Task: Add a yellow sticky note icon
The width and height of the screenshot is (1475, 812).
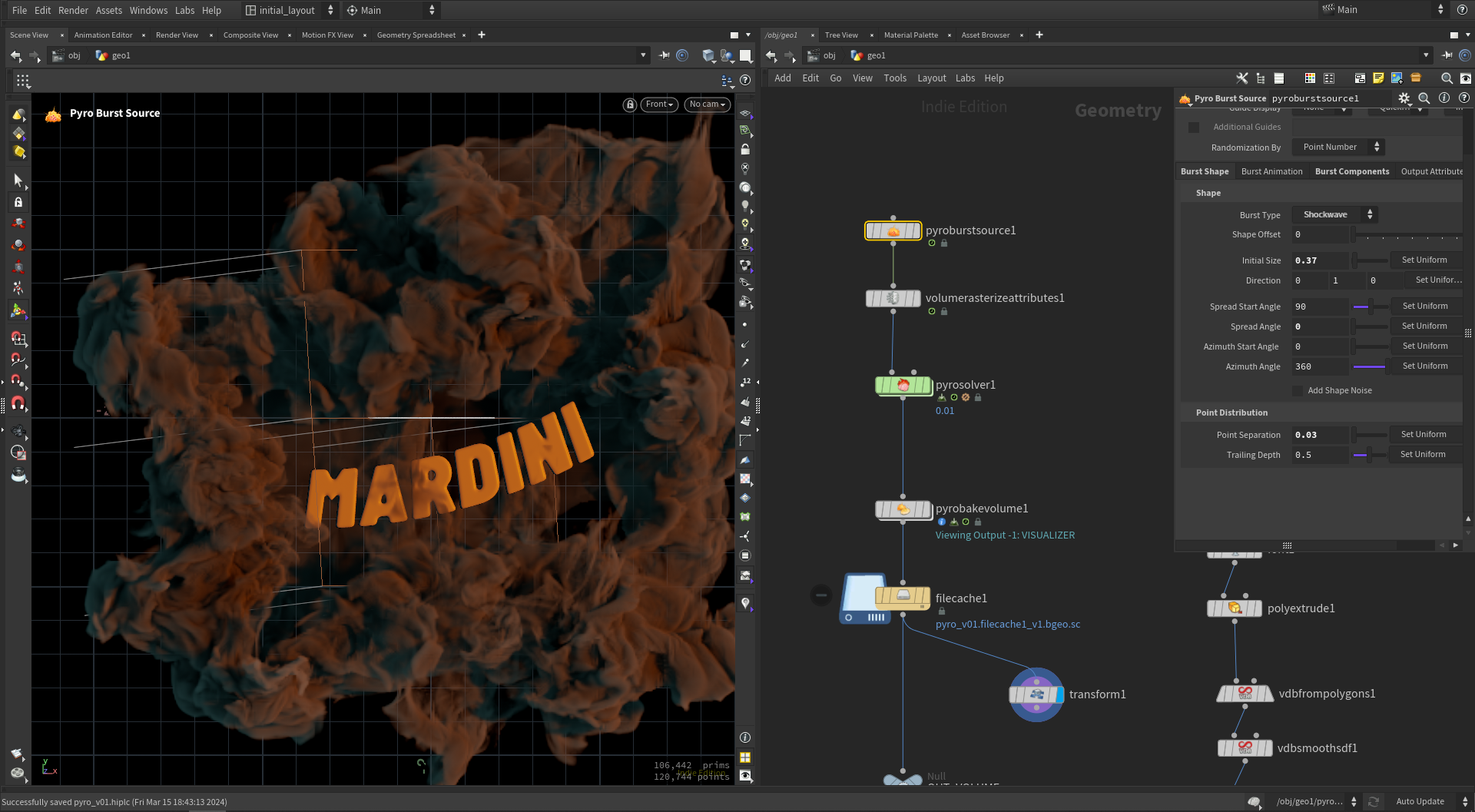Action: click(x=1378, y=78)
